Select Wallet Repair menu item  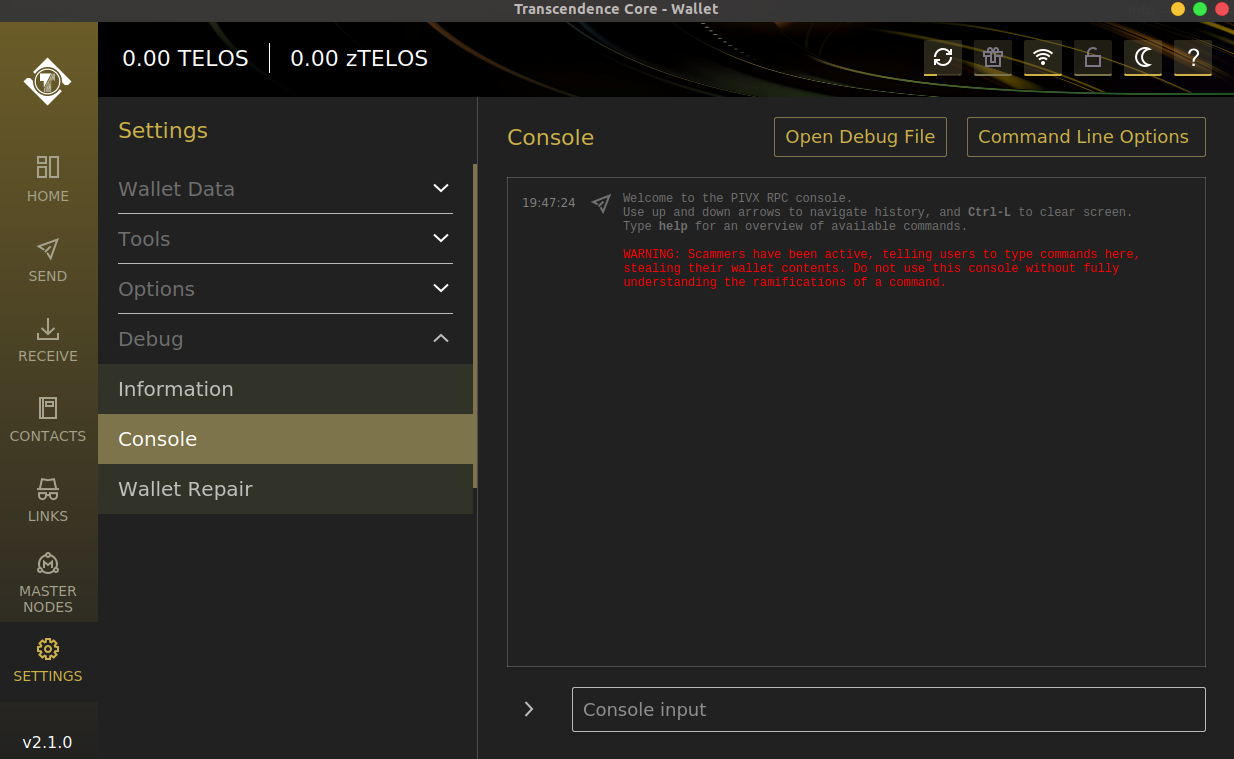click(x=285, y=489)
